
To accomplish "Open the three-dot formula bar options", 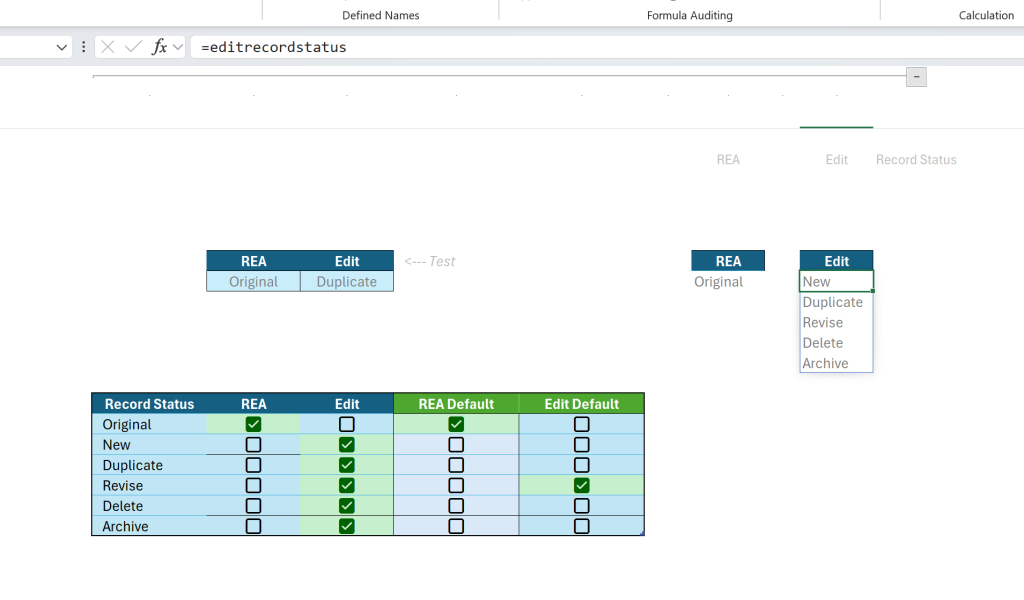I will click(x=83, y=47).
